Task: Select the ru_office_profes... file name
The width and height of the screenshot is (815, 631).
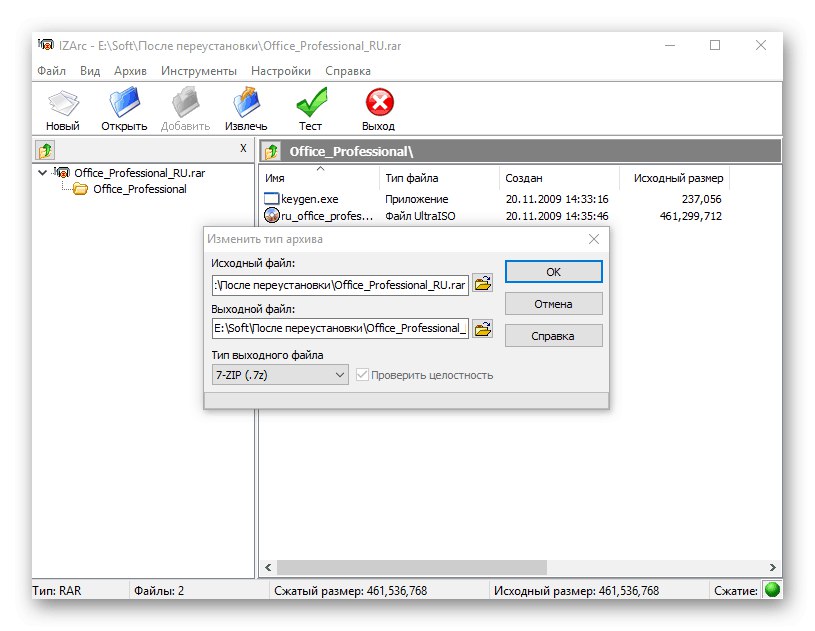Action: 327,216
